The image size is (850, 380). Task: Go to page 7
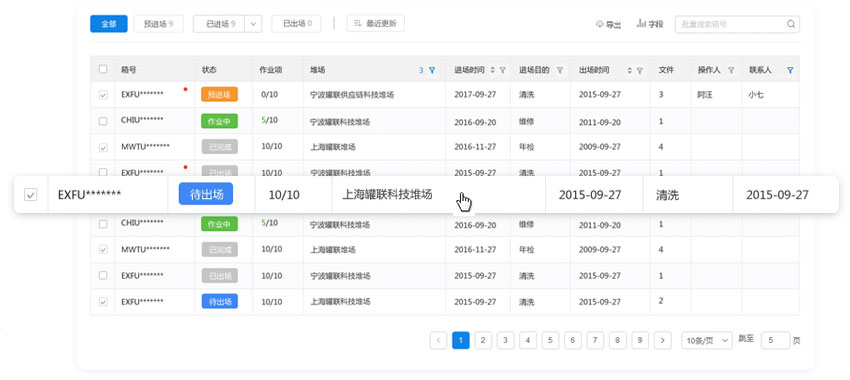[x=595, y=340]
